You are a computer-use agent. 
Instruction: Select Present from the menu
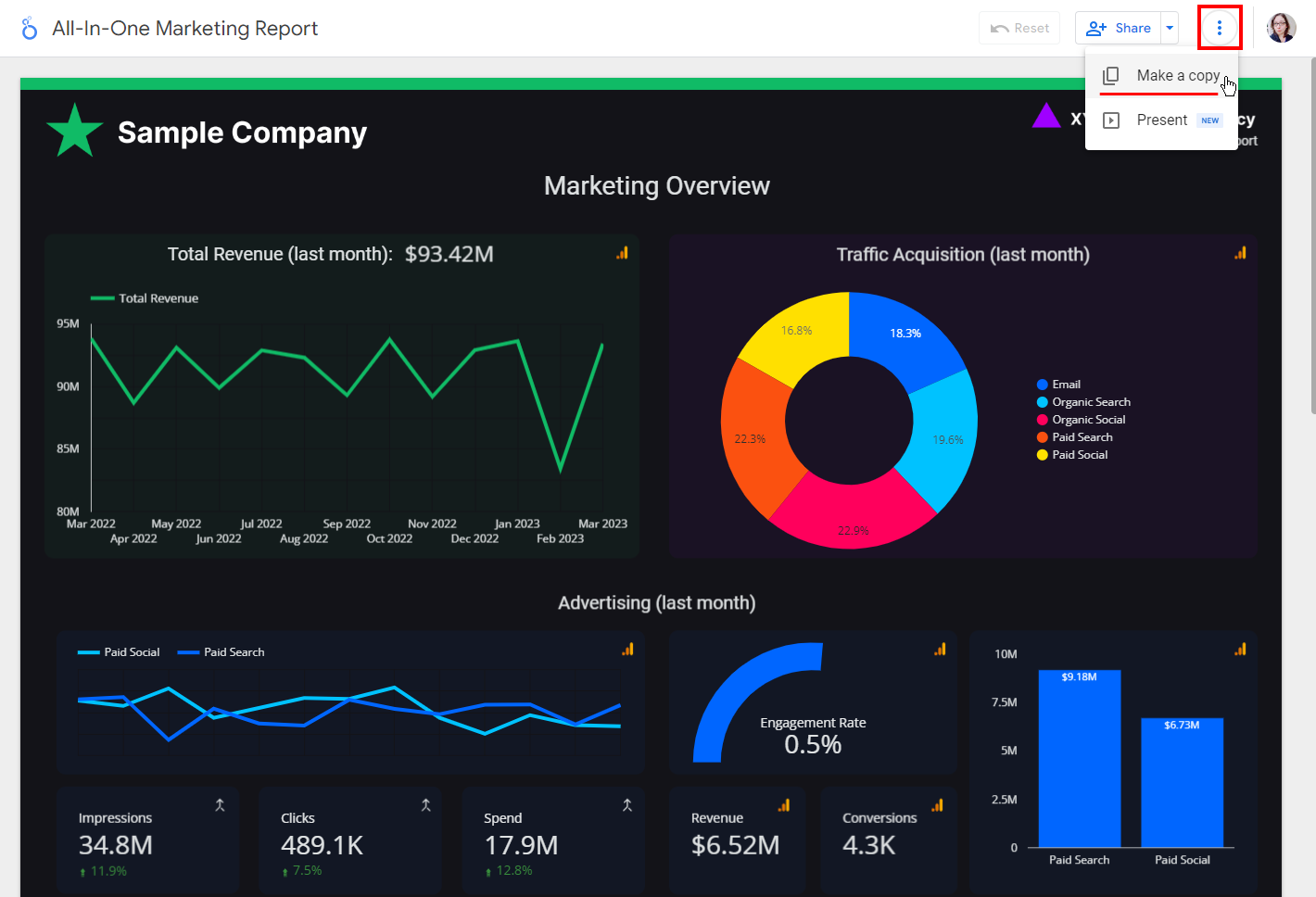[1161, 120]
